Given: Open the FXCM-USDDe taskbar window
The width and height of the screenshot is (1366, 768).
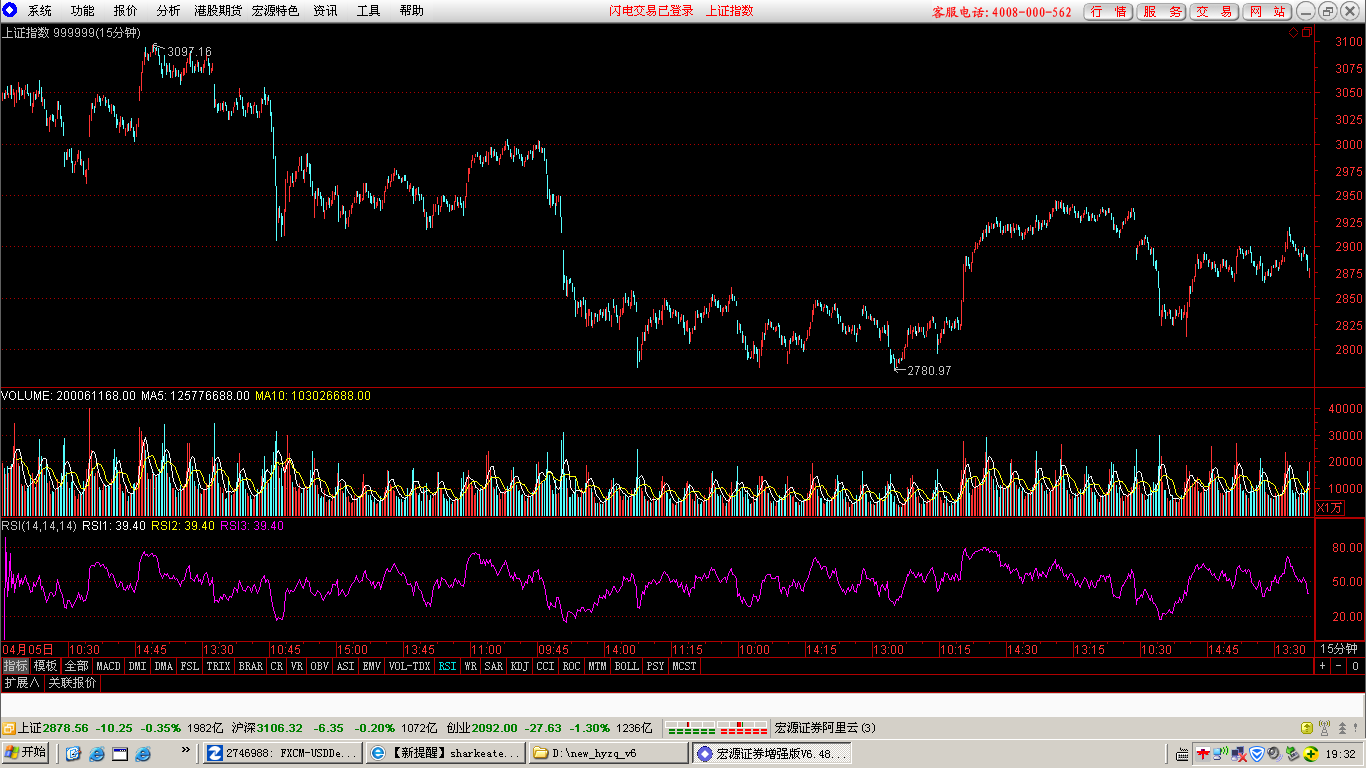Looking at the screenshot, I should (x=283, y=753).
